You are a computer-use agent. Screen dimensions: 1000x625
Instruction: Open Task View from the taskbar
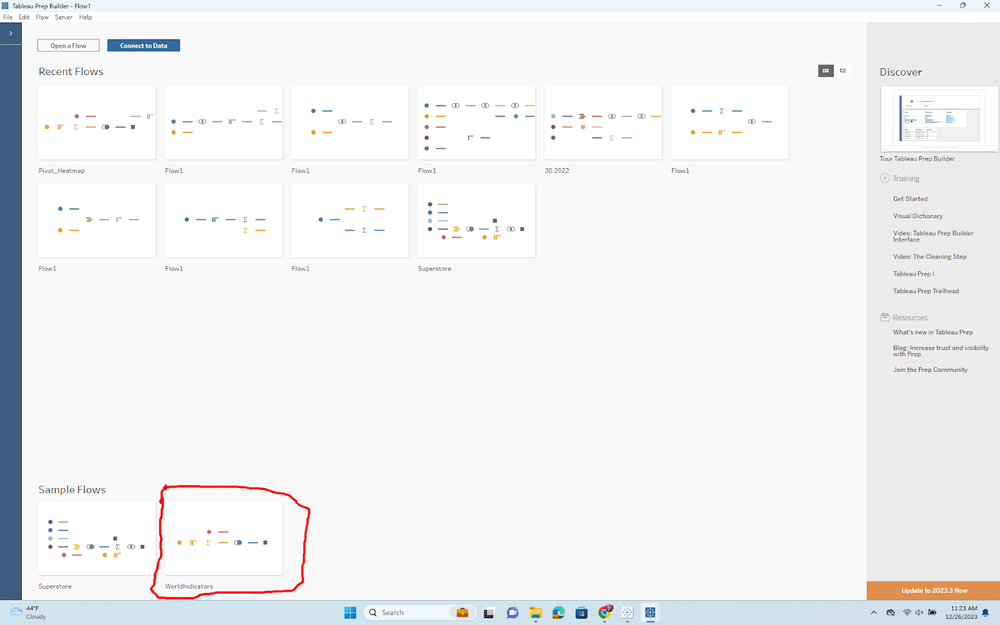(489, 613)
